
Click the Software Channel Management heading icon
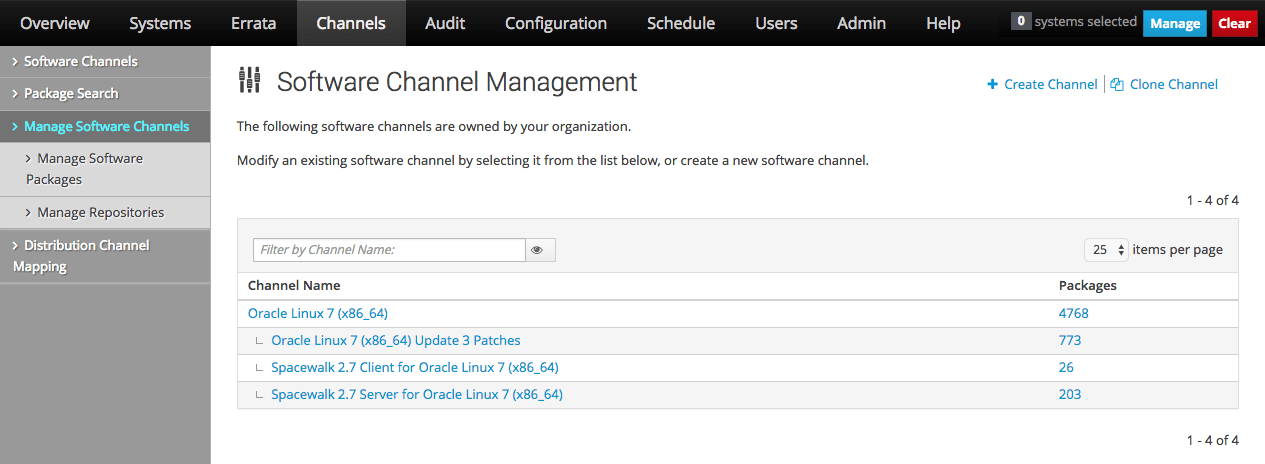pos(250,81)
